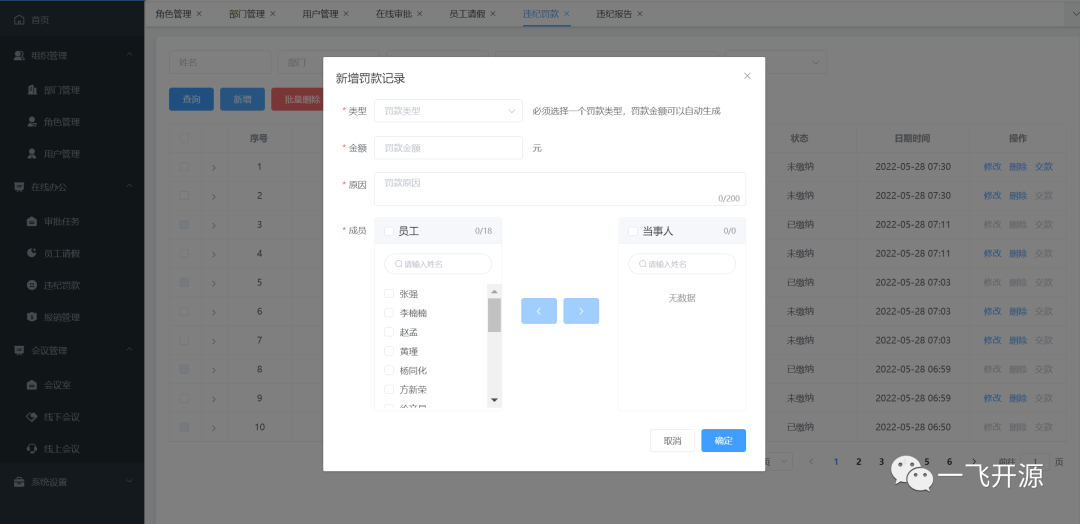This screenshot has width=1080, height=524.
Task: Click the 系统设置 briefcase icon
Action: point(19,482)
